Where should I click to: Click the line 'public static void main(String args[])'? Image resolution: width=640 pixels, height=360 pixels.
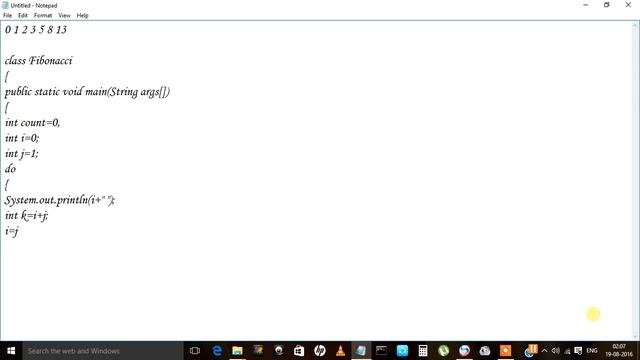point(87,91)
